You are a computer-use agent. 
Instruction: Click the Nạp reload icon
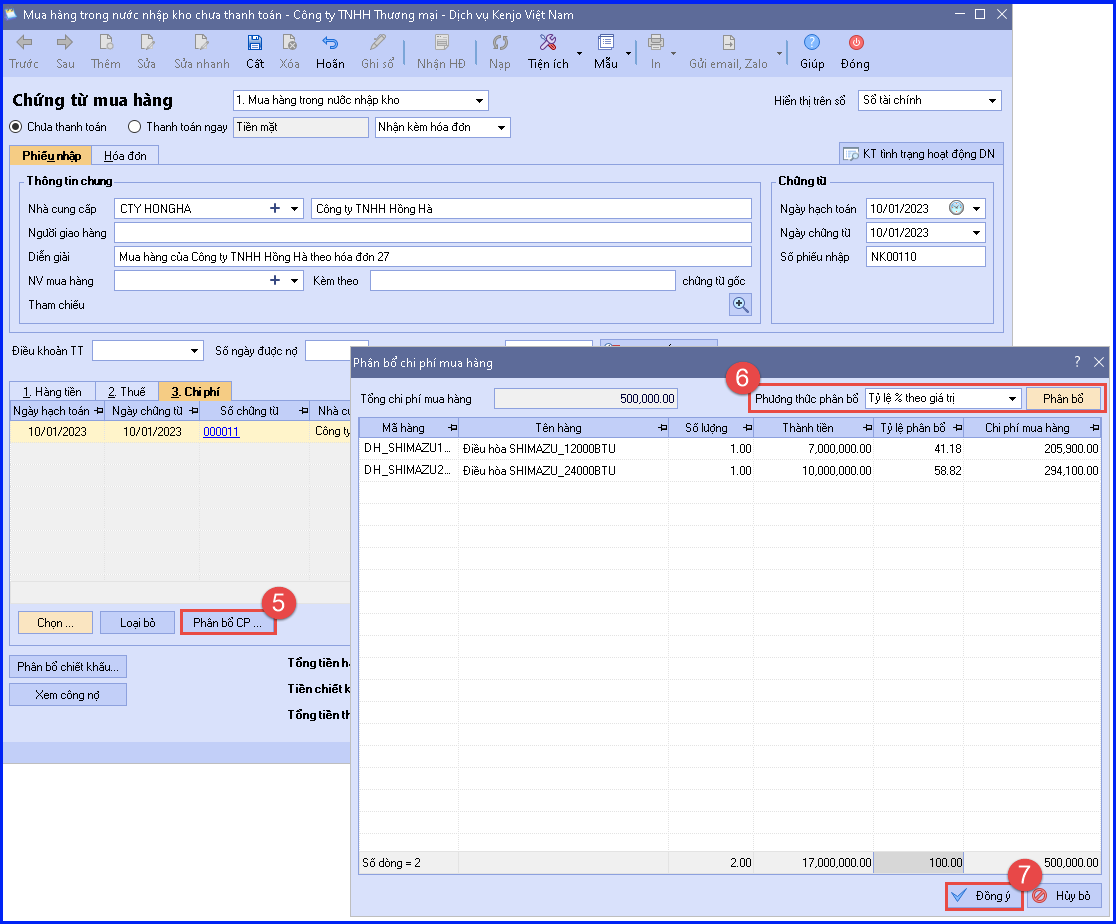500,43
